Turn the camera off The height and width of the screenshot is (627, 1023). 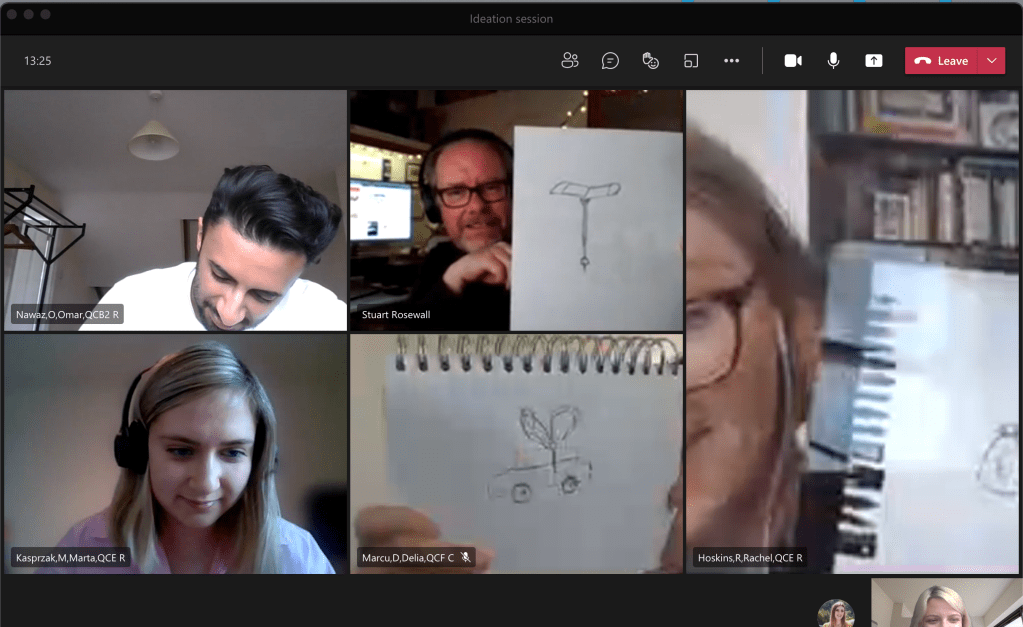tap(793, 61)
